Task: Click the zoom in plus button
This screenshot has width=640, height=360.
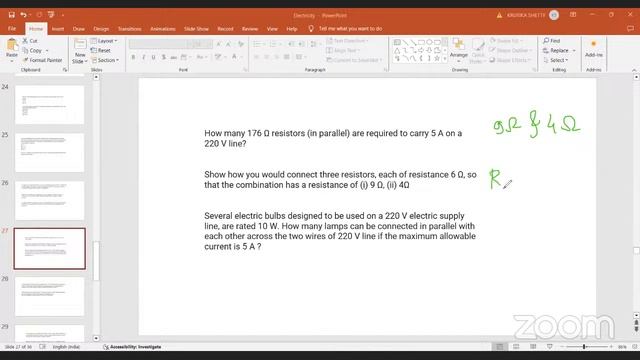Action: click(611, 347)
